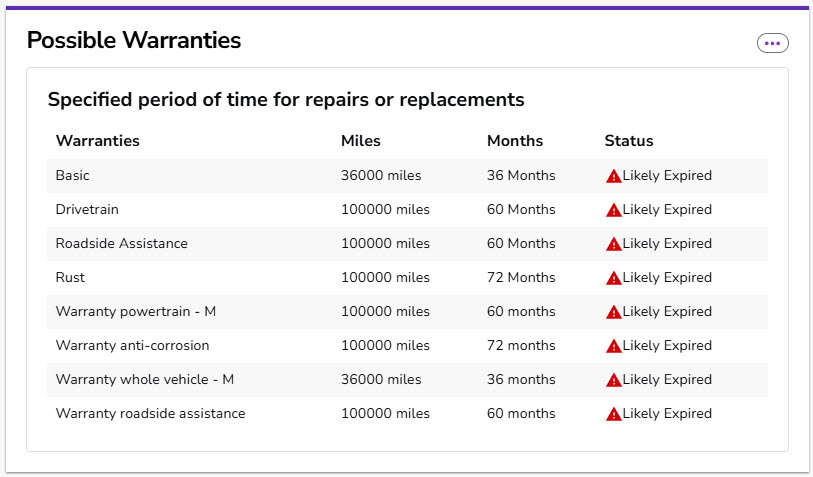This screenshot has height=477, width=813.
Task: Click the 36000 miles value in Basic row
Action: coord(380,176)
